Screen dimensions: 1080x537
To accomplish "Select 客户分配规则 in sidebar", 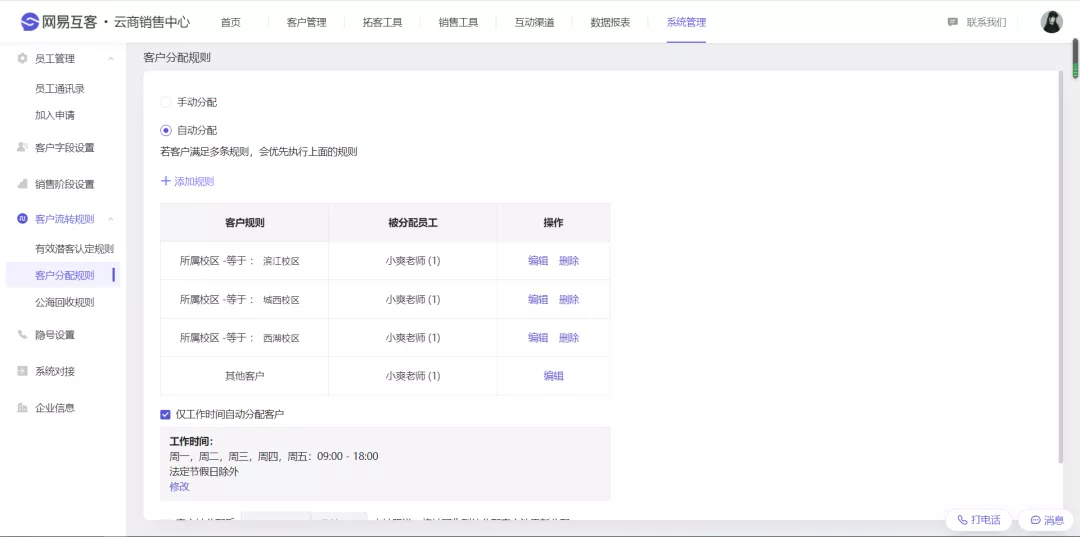I will point(65,275).
